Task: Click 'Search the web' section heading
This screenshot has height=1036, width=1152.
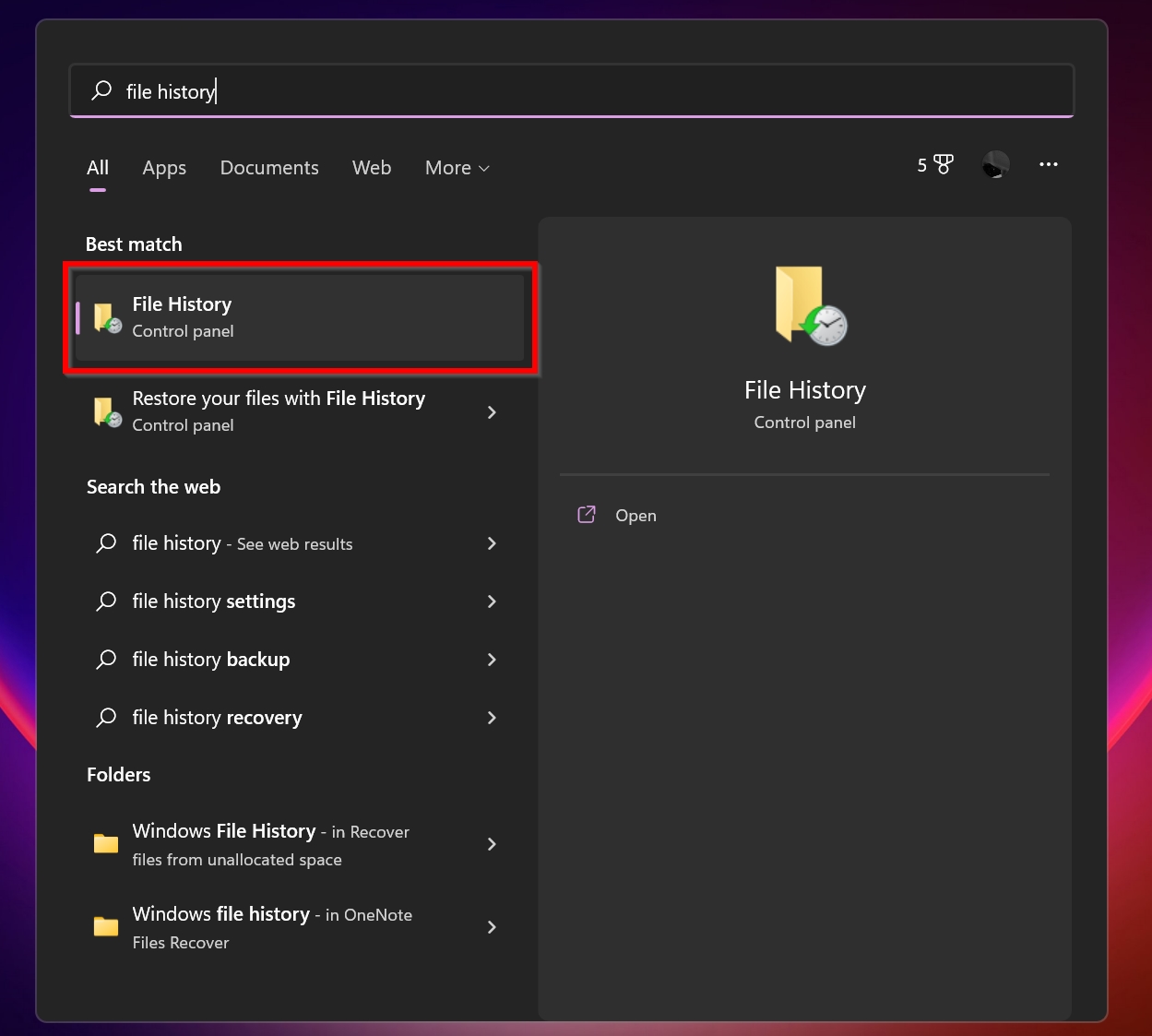Action: pyautogui.click(x=153, y=487)
